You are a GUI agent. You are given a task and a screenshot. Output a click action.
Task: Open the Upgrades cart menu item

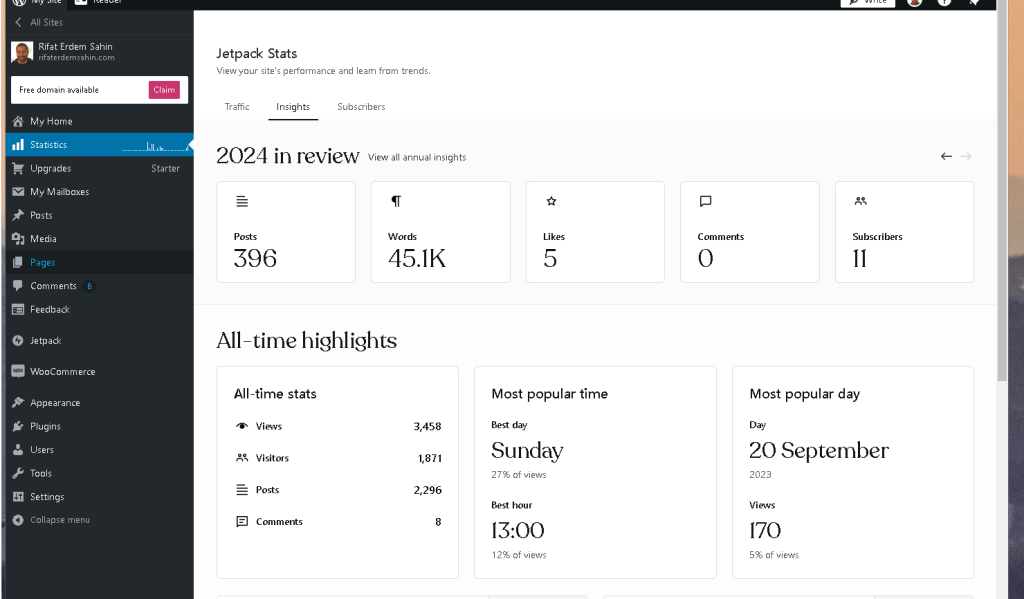(x=99, y=169)
